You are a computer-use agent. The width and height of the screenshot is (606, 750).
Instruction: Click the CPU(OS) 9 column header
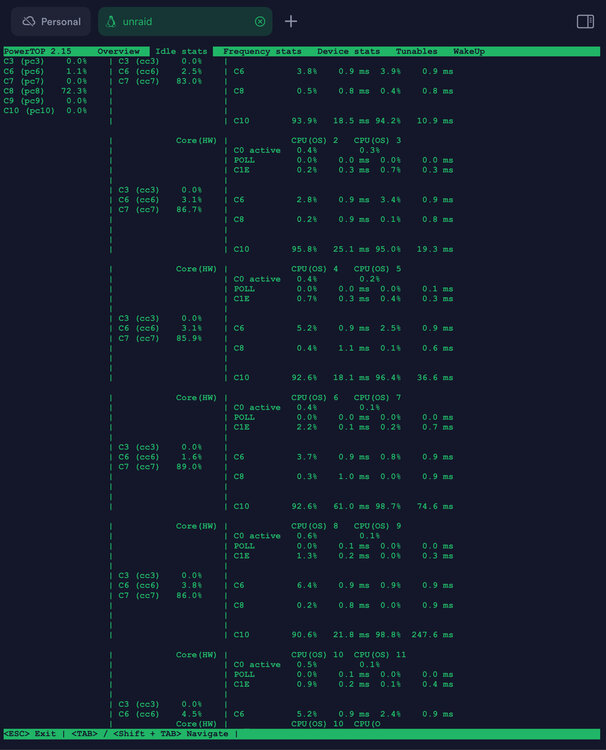tap(377, 526)
